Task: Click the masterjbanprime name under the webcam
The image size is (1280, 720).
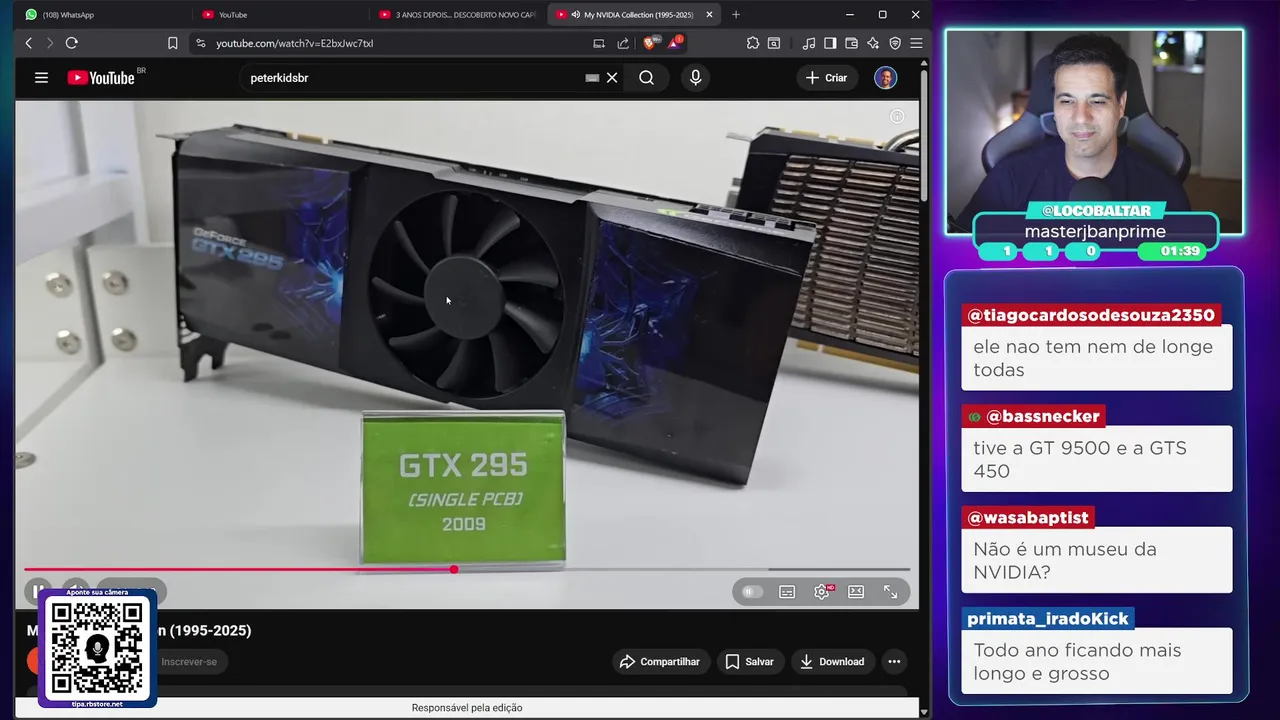Action: [1095, 231]
